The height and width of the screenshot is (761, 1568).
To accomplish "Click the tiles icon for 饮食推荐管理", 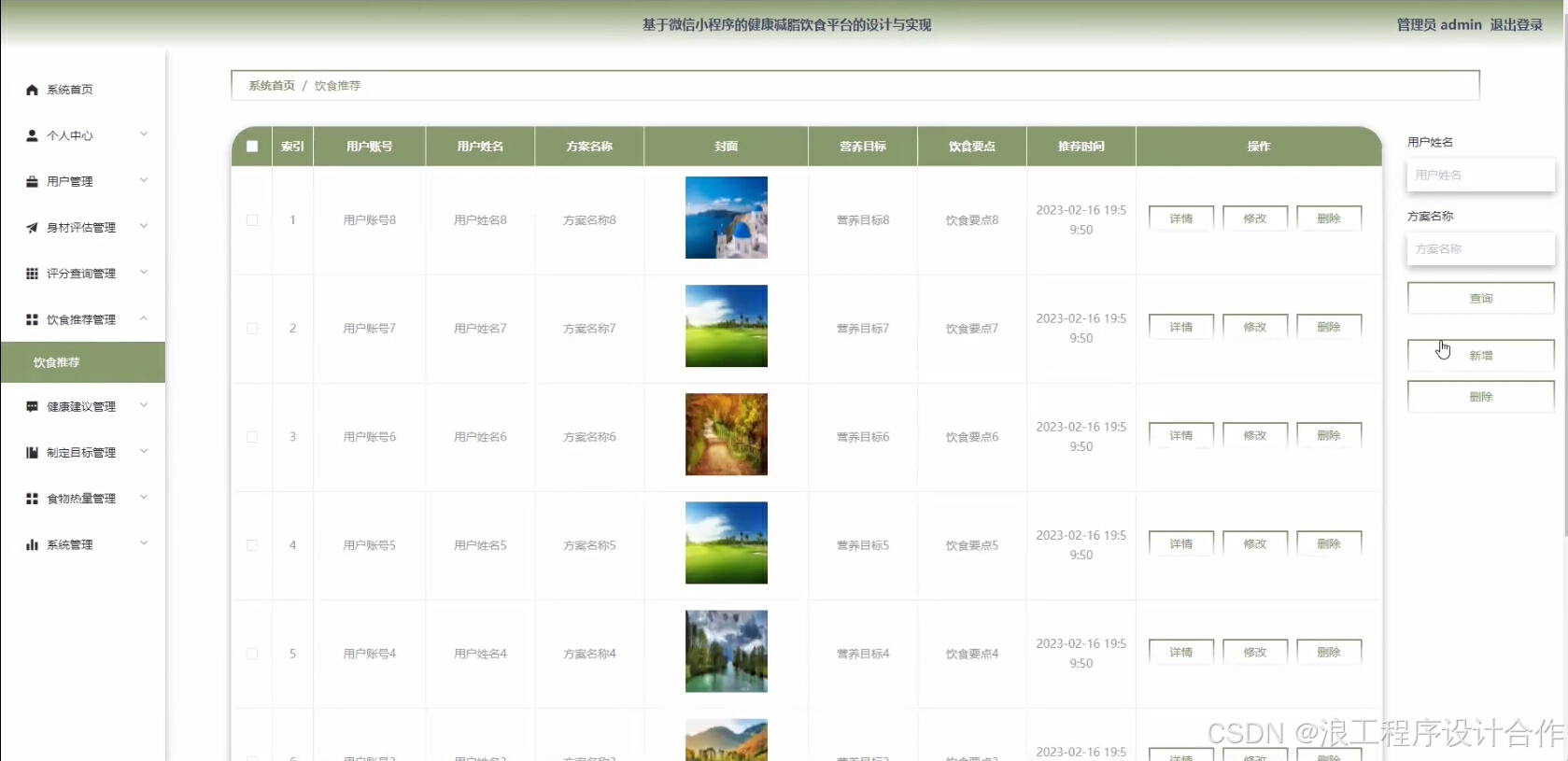I will tap(32, 319).
